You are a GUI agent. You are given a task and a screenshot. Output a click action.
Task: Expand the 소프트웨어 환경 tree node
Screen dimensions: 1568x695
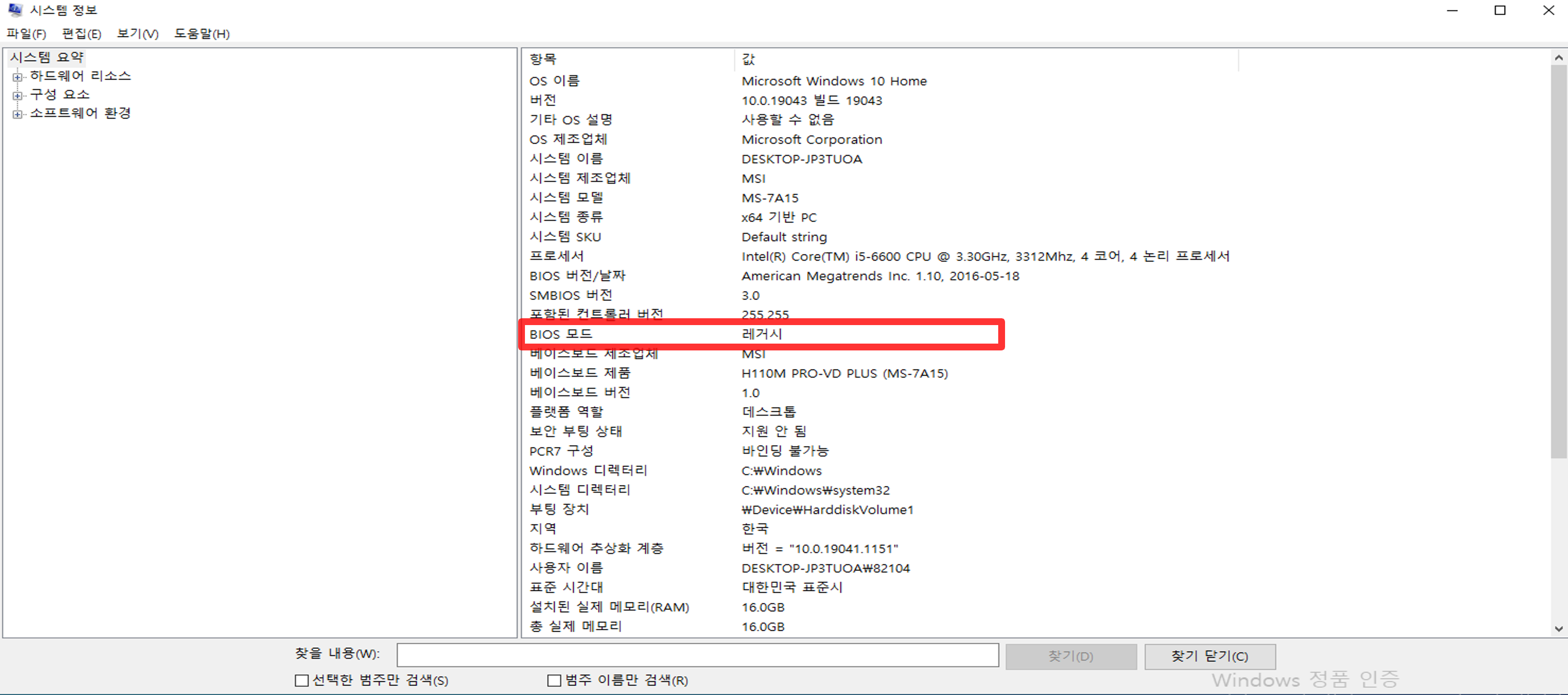(x=18, y=114)
